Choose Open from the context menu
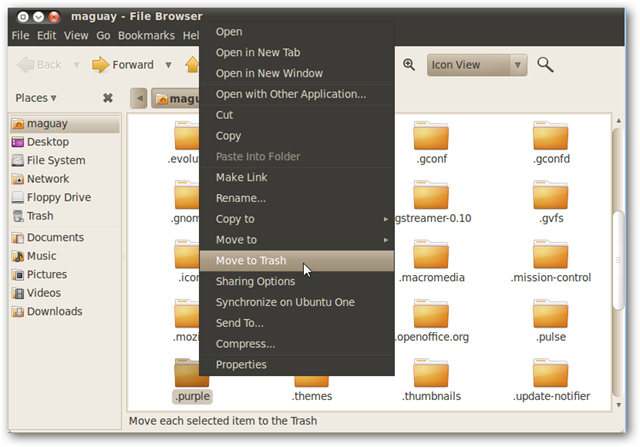Screen dimensions: 640x447 point(297,32)
